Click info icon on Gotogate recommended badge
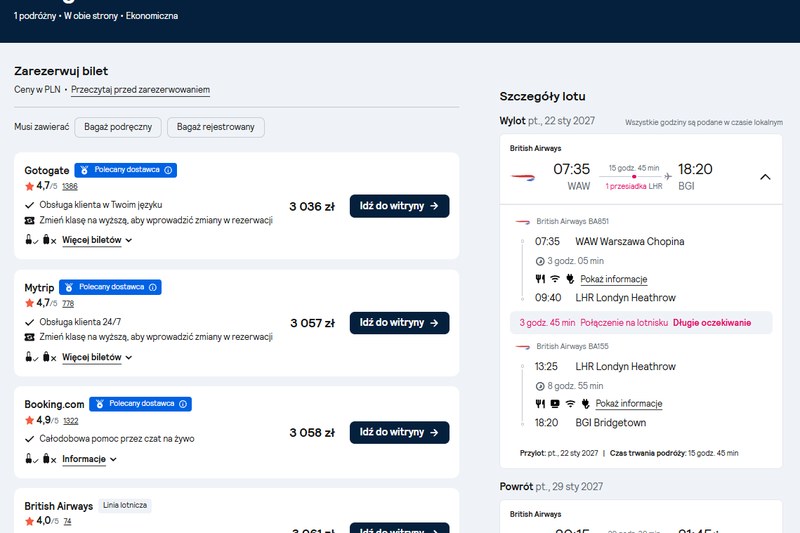This screenshot has height=533, width=800. [168, 170]
